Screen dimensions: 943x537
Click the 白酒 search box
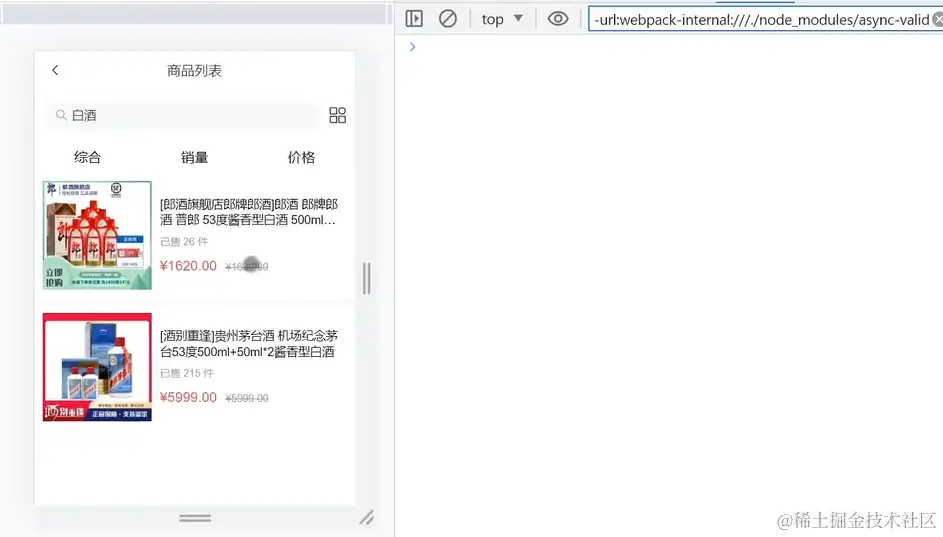tap(182, 115)
